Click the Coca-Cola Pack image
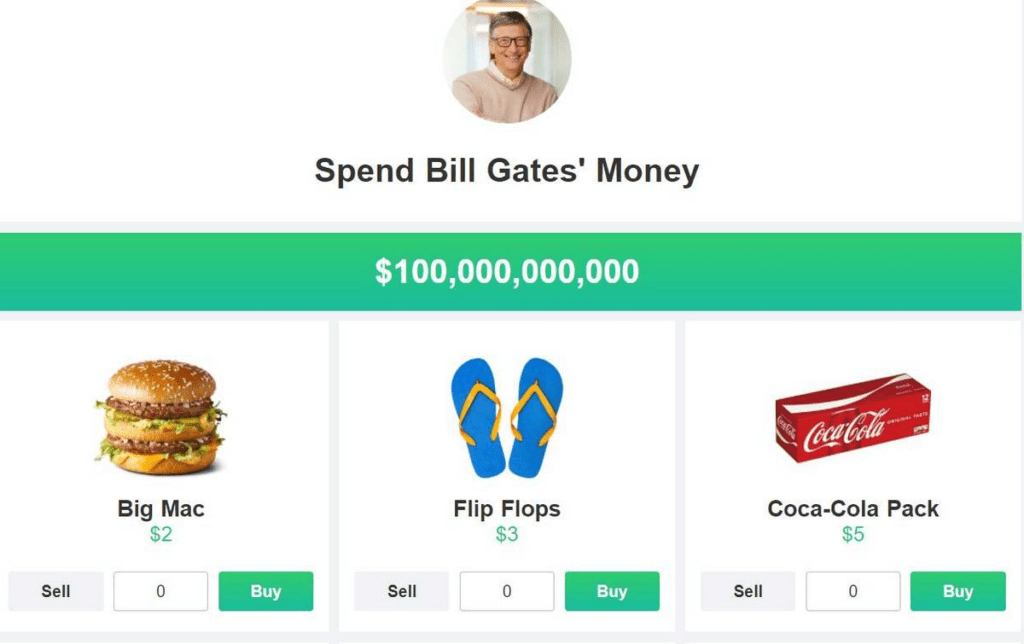Viewport: 1024px width, 644px height. 853,418
